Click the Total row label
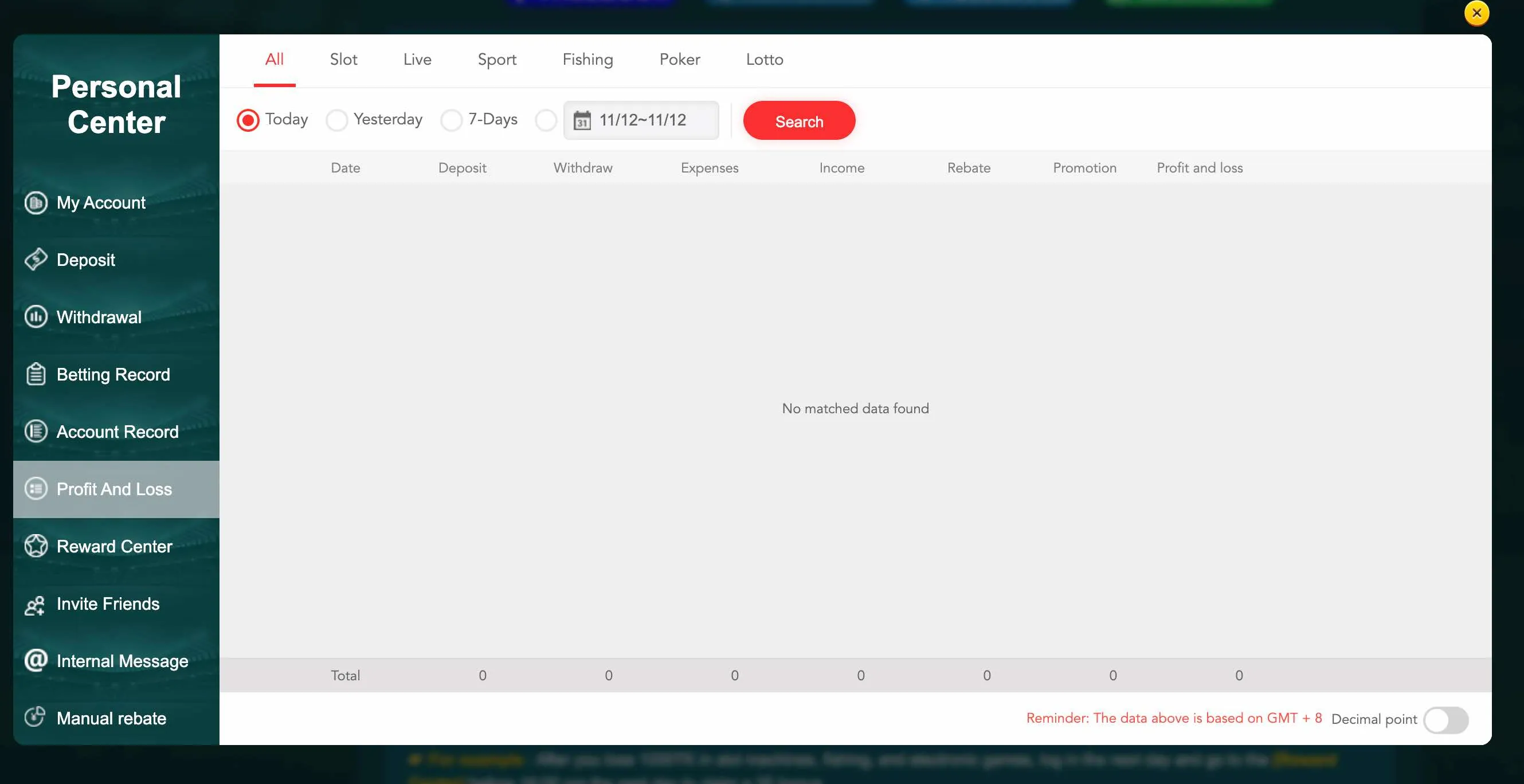This screenshot has height=784, width=1524. tap(346, 675)
